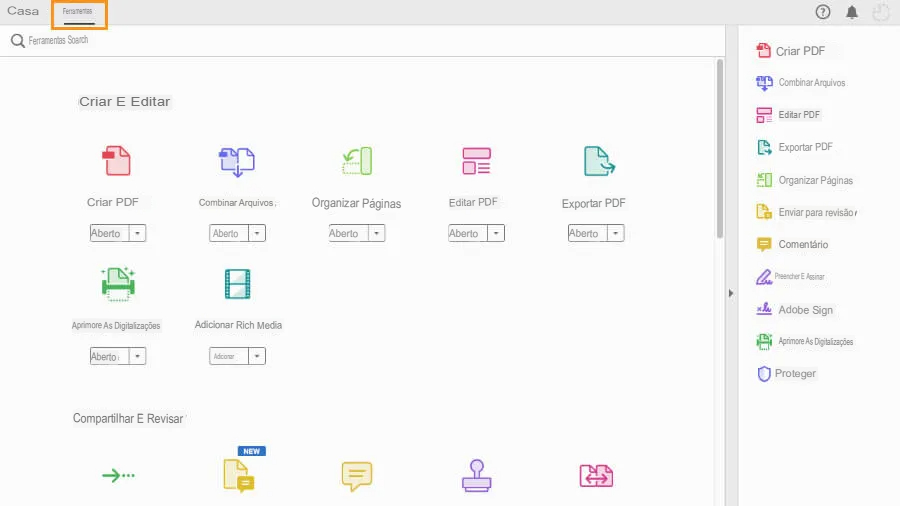This screenshot has width=900, height=506.
Task: Click the Adobe Sign label in sidebar
Action: pos(805,310)
